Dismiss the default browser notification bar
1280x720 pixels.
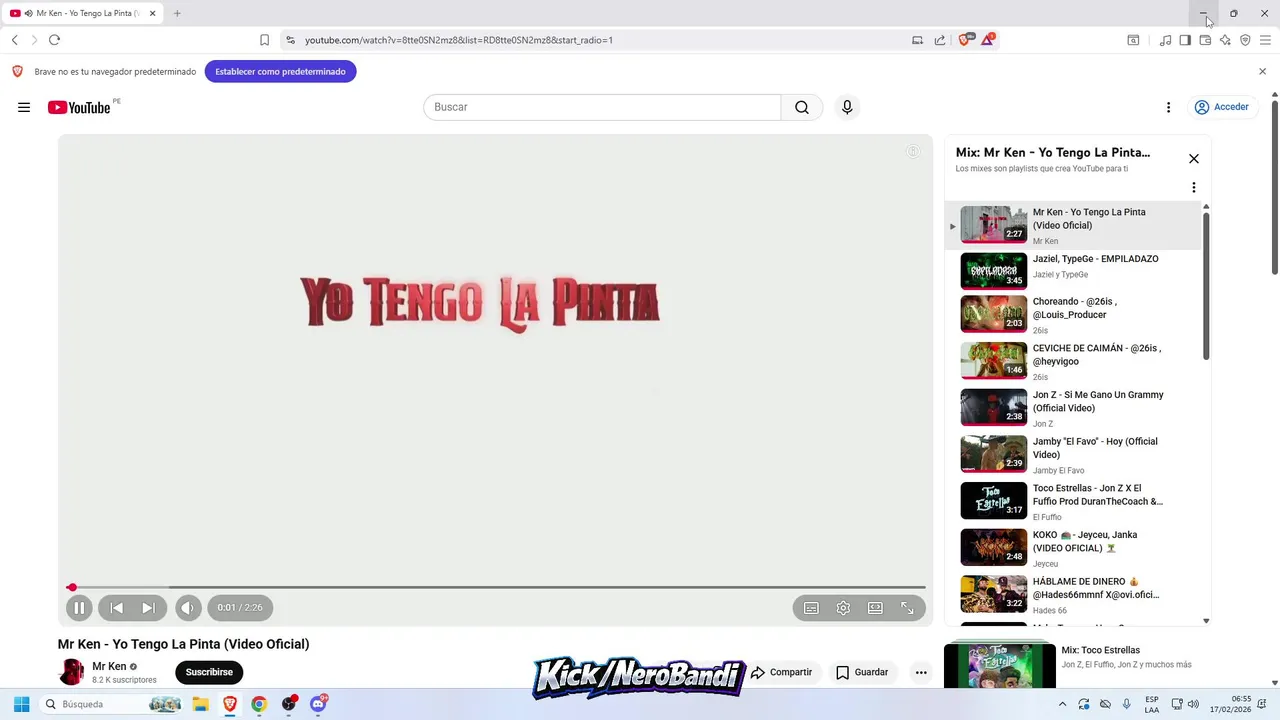1262,71
